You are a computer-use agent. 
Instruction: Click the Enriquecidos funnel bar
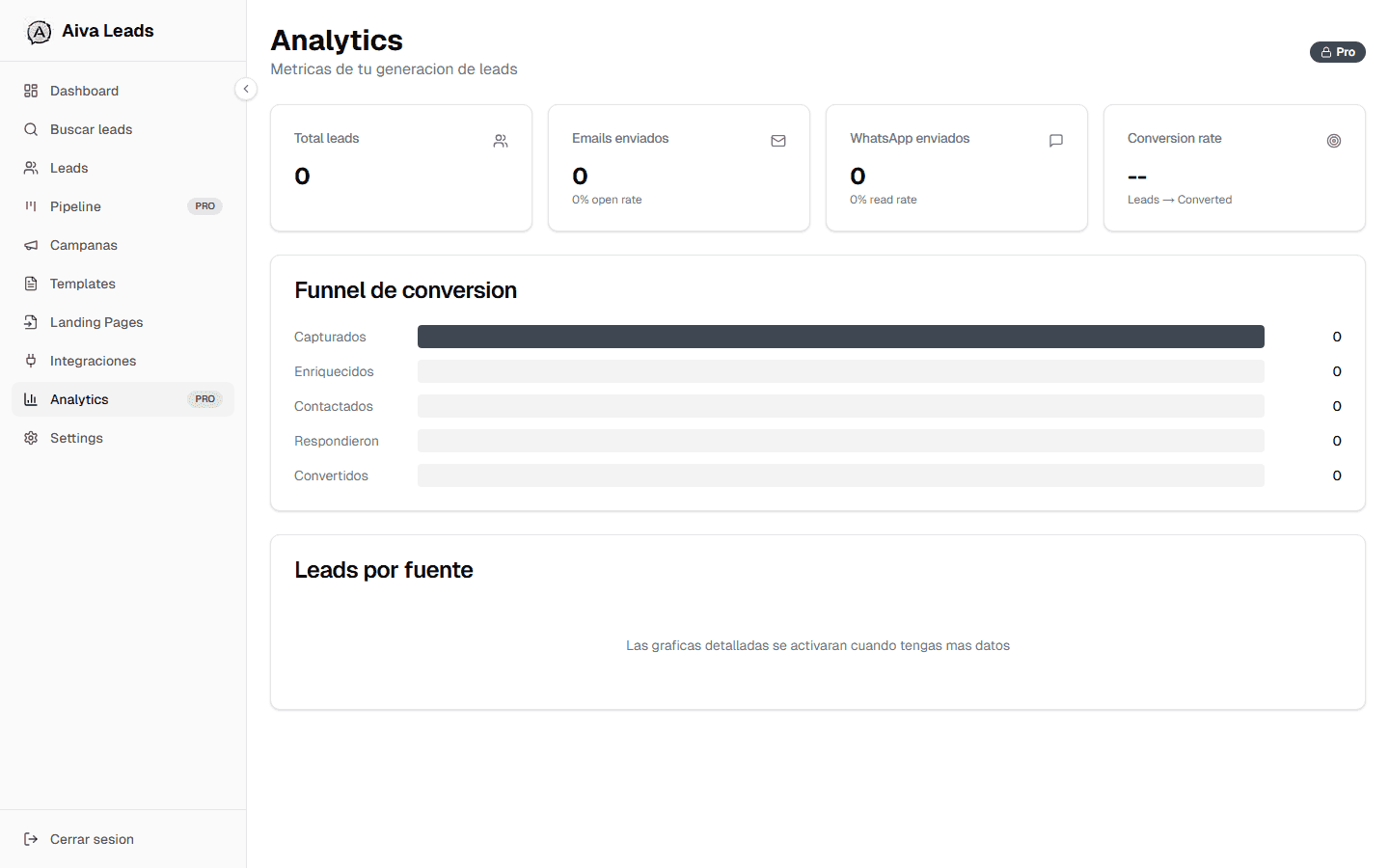(x=841, y=371)
